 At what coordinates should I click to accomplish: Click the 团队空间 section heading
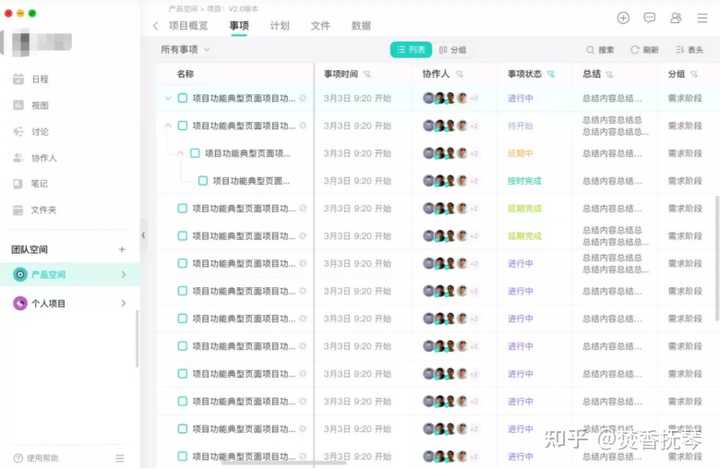[x=29, y=249]
